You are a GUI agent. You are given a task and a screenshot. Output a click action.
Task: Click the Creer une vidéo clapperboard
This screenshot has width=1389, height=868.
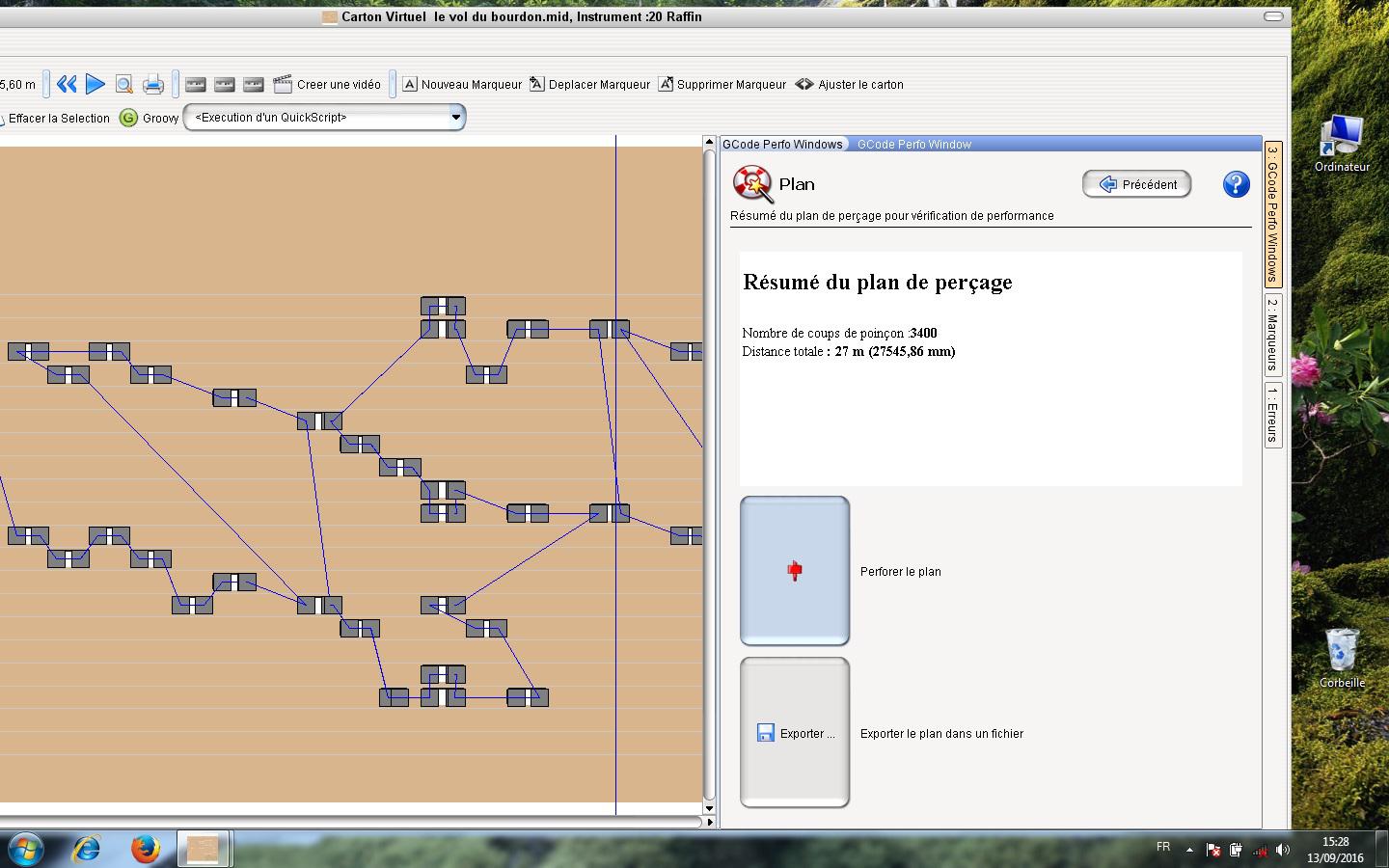coord(327,85)
